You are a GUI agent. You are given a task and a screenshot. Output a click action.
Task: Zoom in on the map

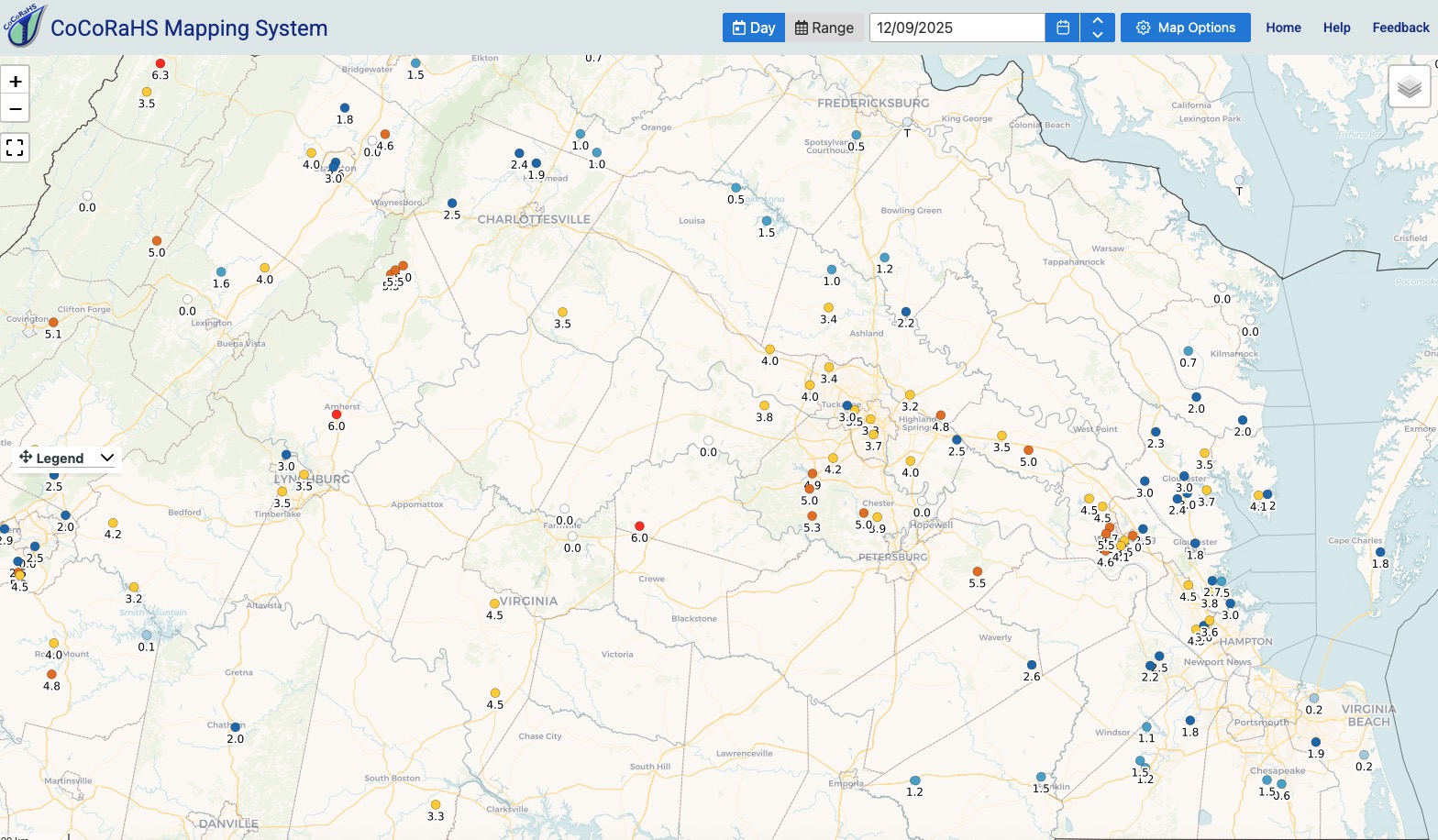pyautogui.click(x=15, y=81)
